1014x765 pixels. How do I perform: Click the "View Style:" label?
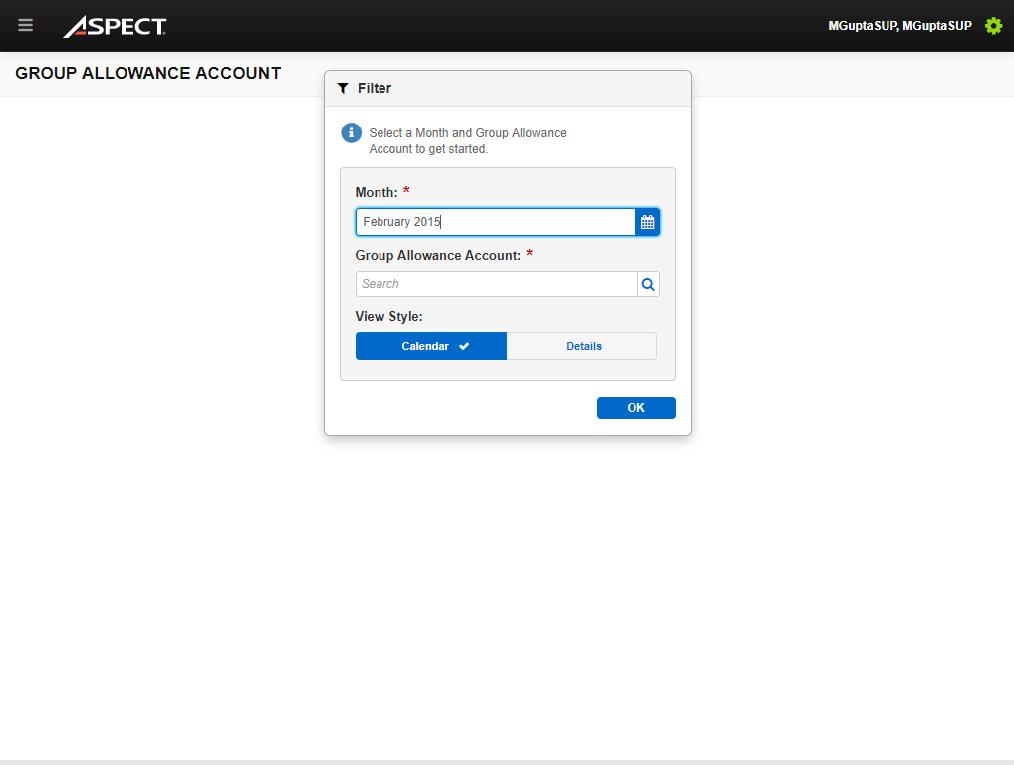click(x=389, y=316)
